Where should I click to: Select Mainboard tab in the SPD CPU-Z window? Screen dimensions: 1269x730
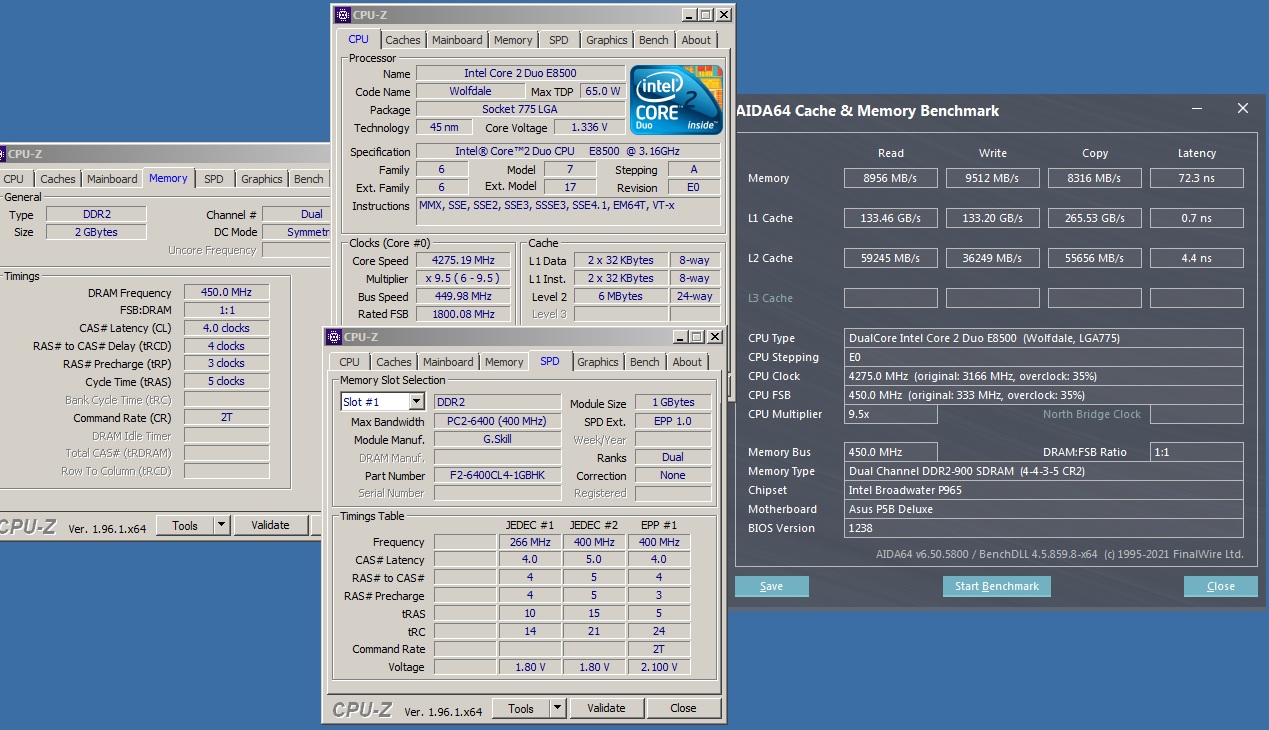(x=448, y=362)
